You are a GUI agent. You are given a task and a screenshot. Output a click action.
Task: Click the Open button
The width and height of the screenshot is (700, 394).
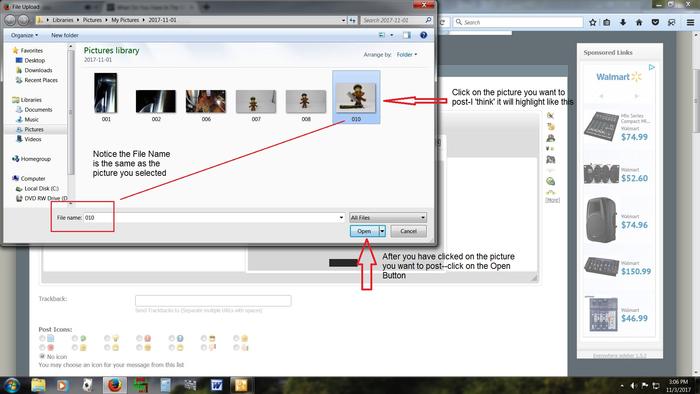pos(364,231)
